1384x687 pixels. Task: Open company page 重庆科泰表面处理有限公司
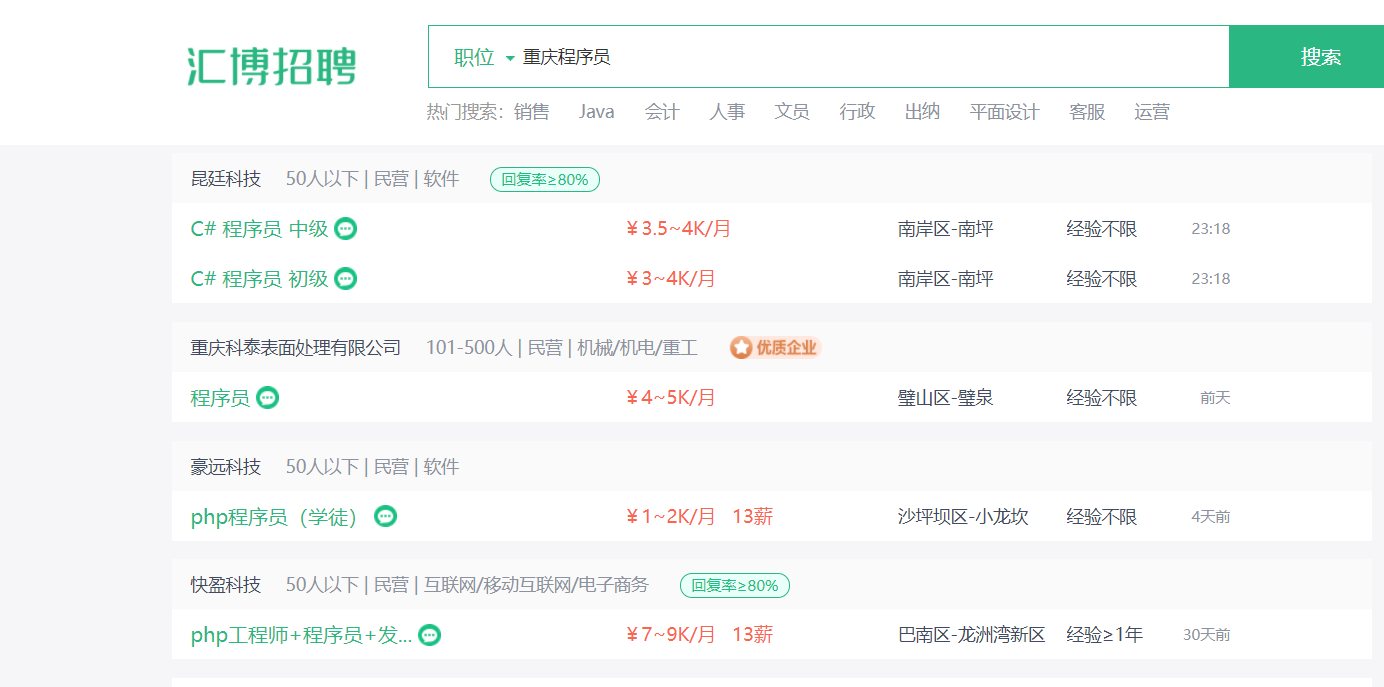[x=296, y=348]
